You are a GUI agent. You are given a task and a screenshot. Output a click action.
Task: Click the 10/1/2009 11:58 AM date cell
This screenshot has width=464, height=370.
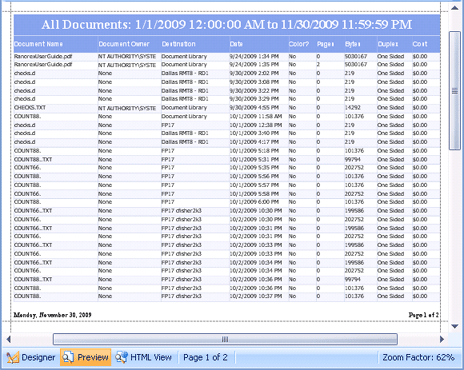(x=256, y=116)
